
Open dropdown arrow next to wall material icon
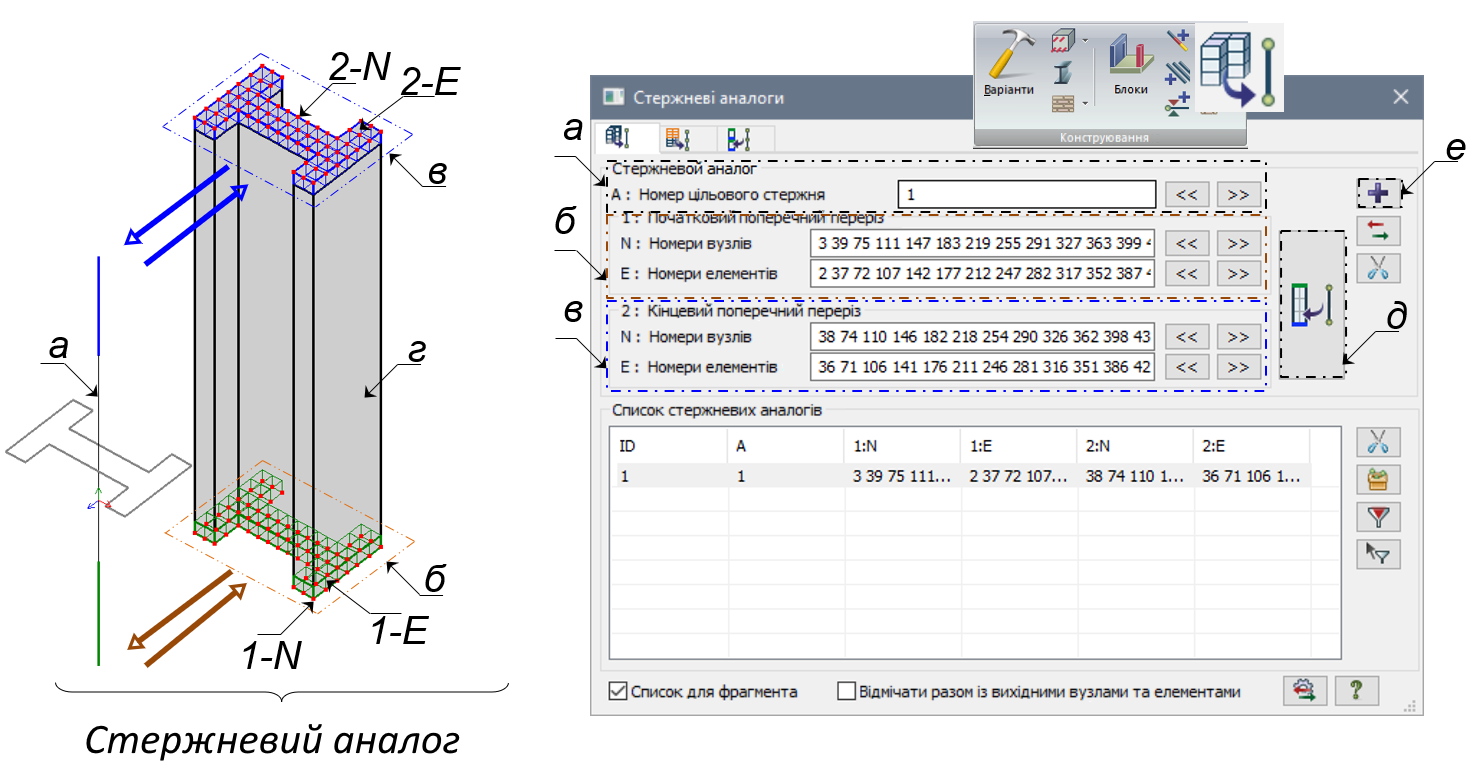pos(1086,40)
